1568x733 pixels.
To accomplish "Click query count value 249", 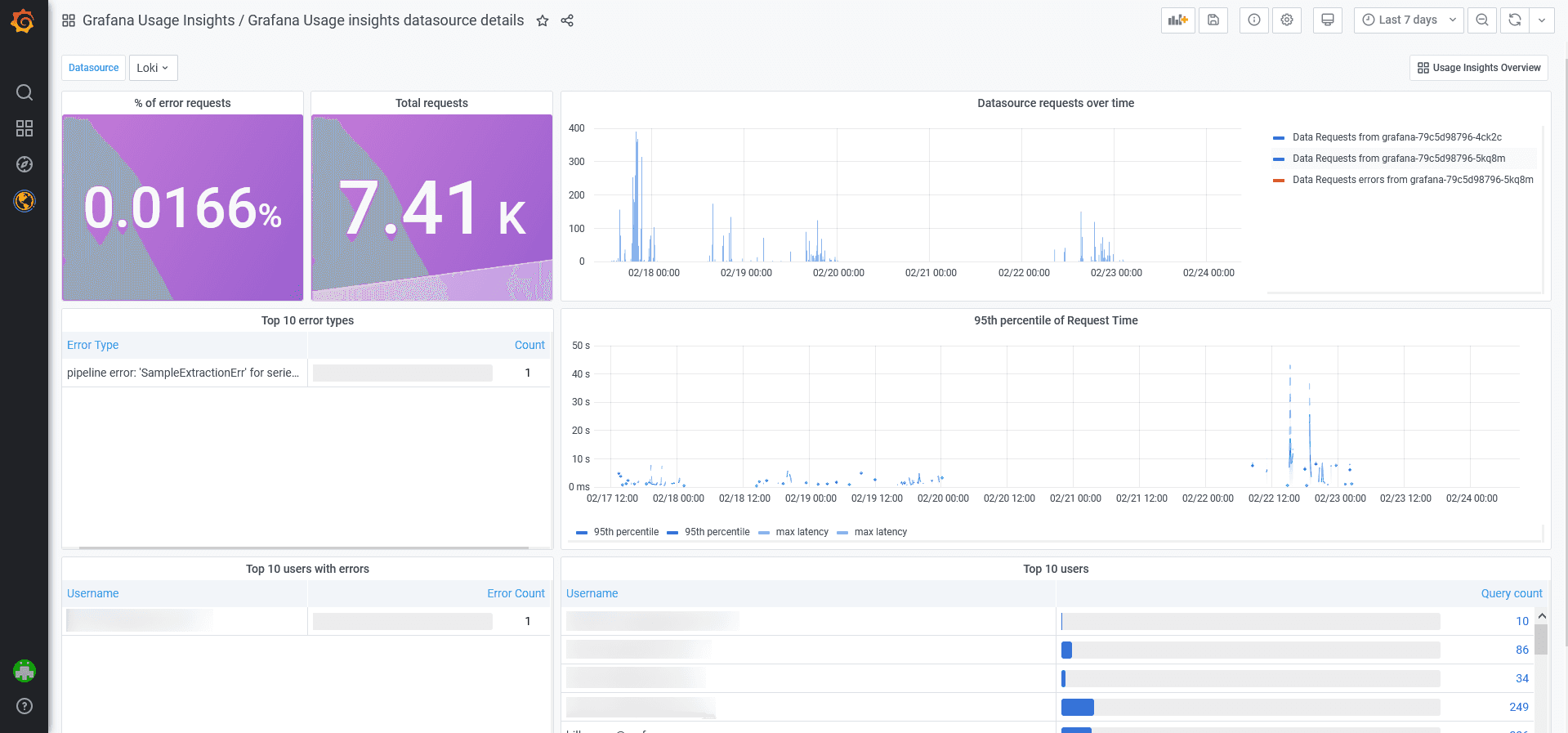I will 1519,707.
